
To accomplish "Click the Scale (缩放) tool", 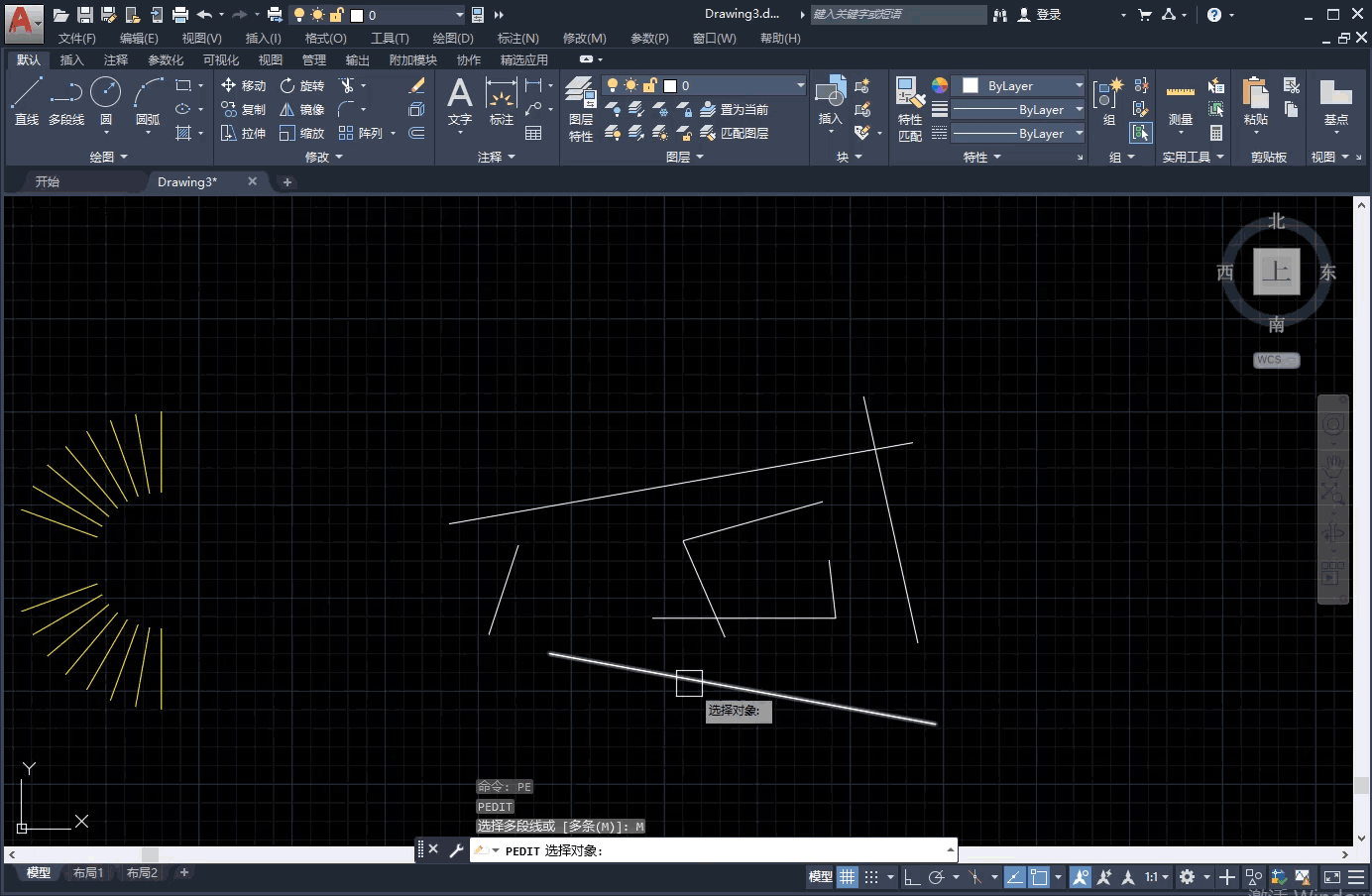I will [302, 133].
